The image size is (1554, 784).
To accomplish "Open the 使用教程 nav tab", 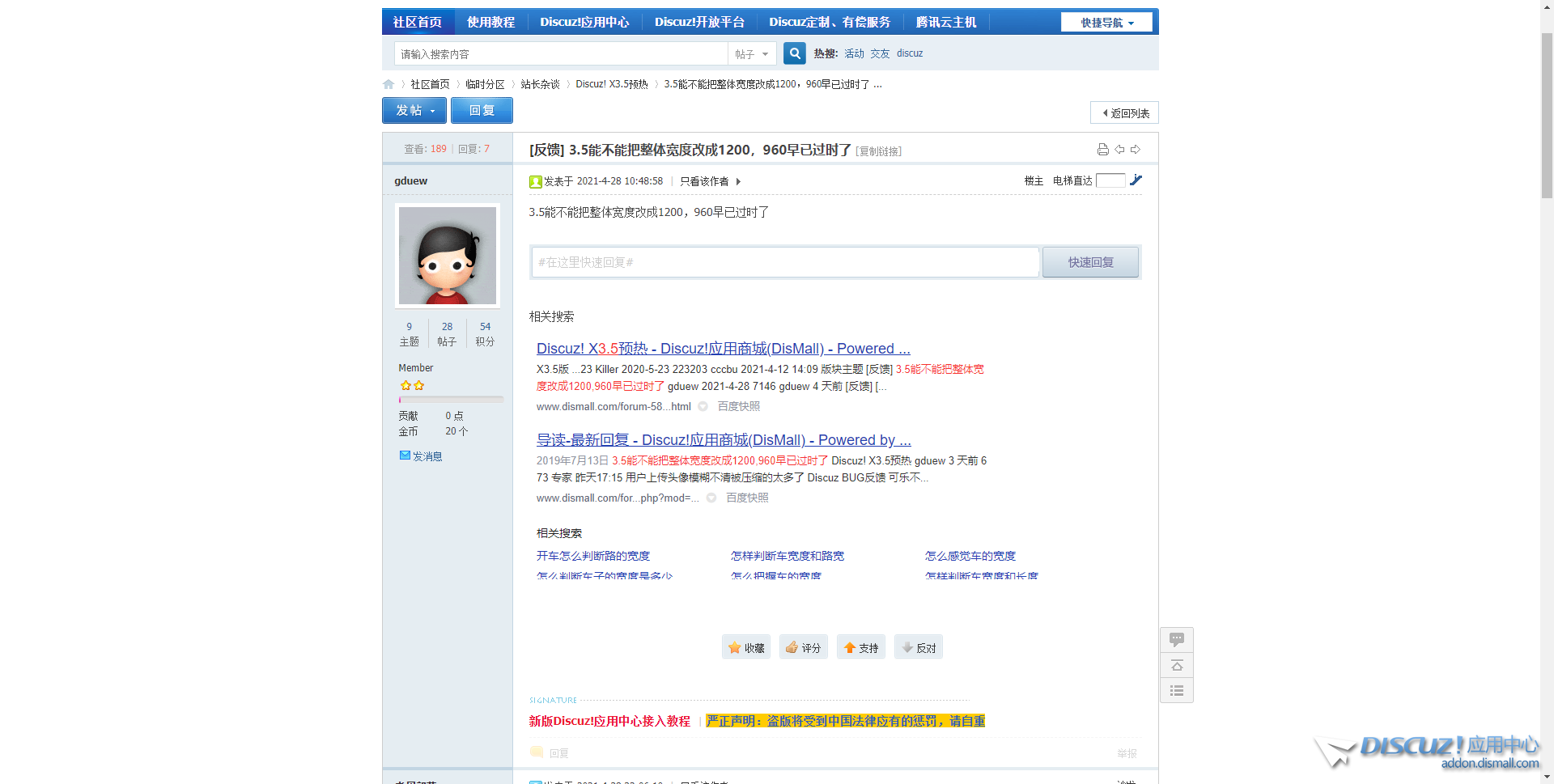I will [x=490, y=22].
